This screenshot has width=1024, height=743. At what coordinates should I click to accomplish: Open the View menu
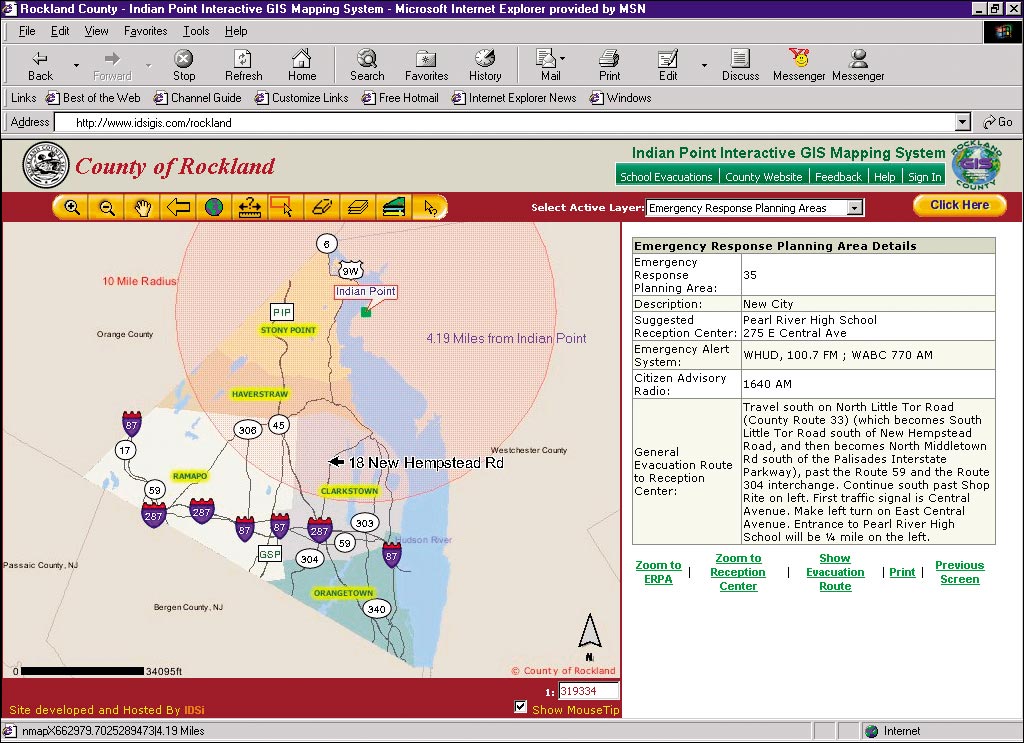pos(96,31)
